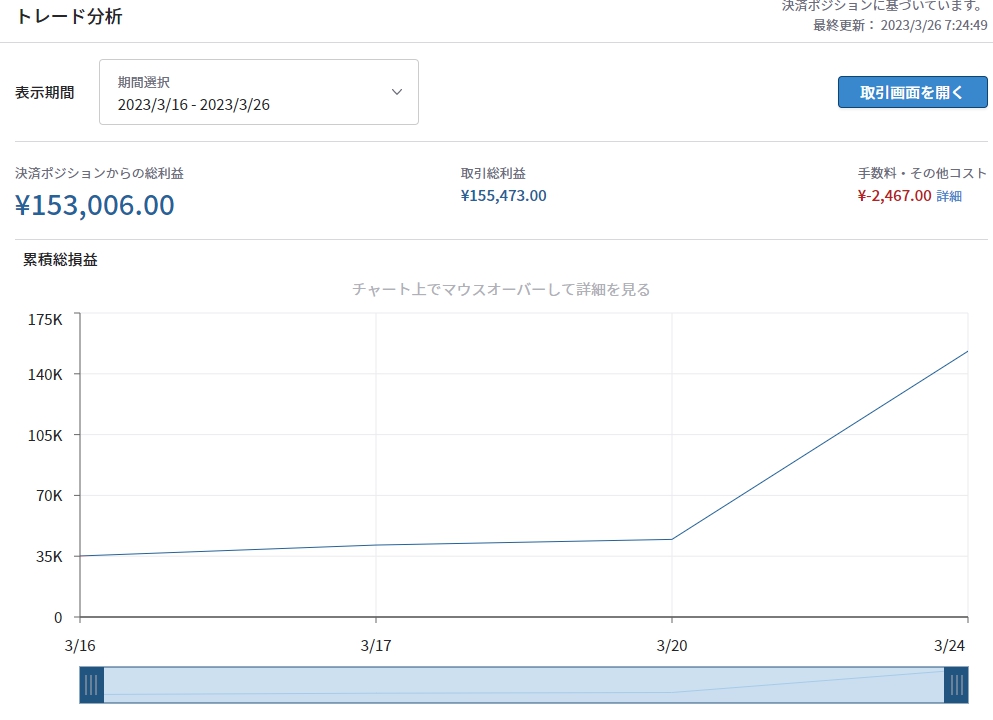Click the 取引総利益 value ¥155,473.00
This screenshot has height=720, width=993.
click(x=503, y=196)
